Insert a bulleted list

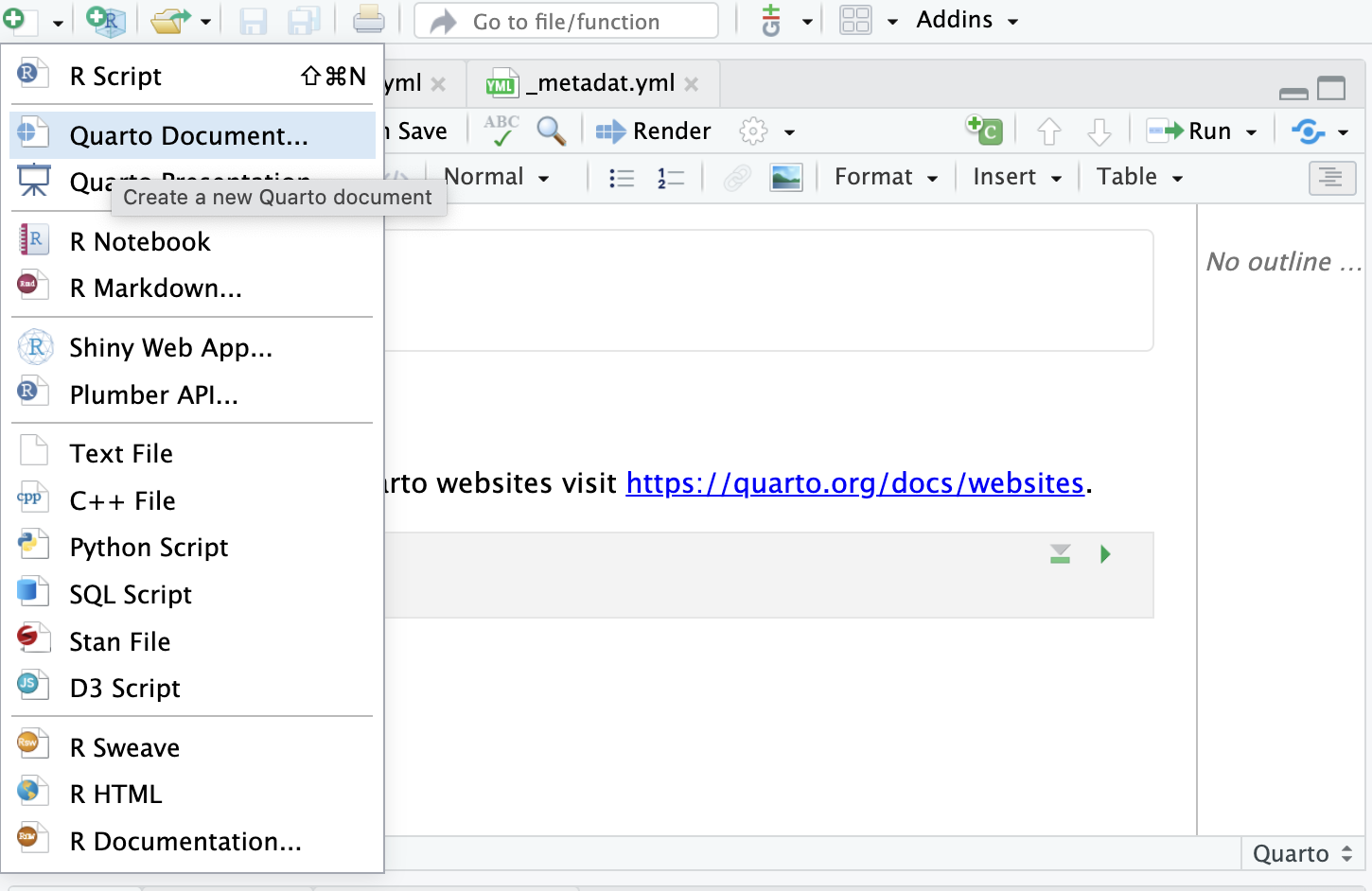tap(622, 178)
